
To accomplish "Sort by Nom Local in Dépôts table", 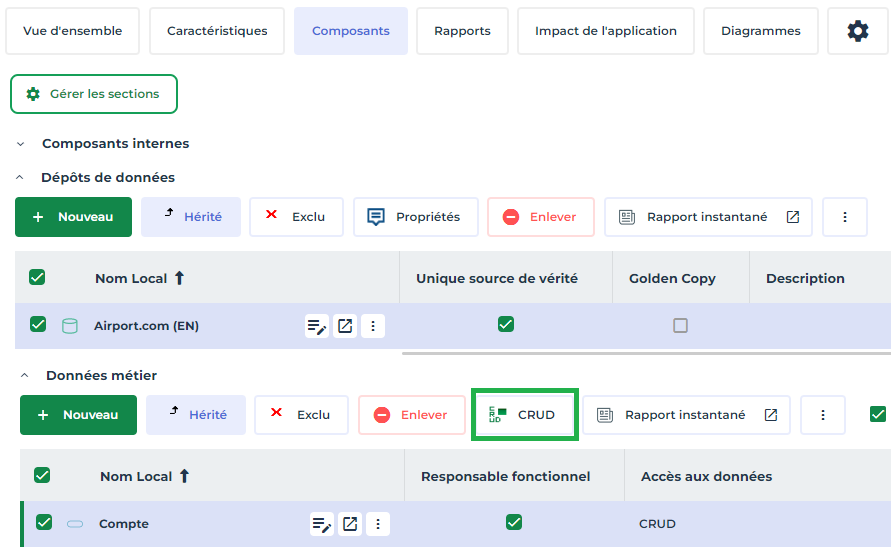I will pyautogui.click(x=139, y=278).
